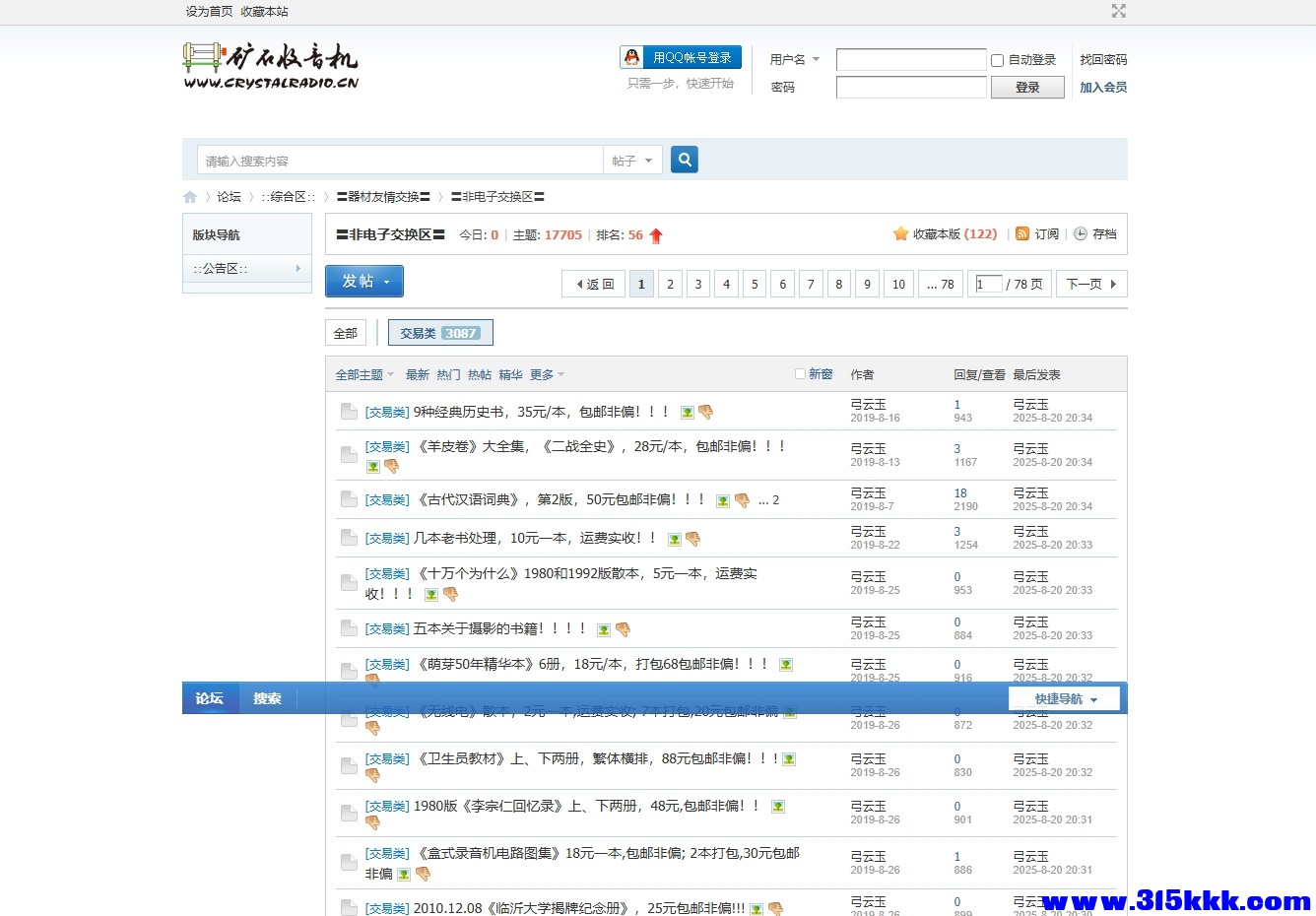Expand the 更多 filter dropdown
The height and width of the screenshot is (916, 1316).
pyautogui.click(x=543, y=374)
